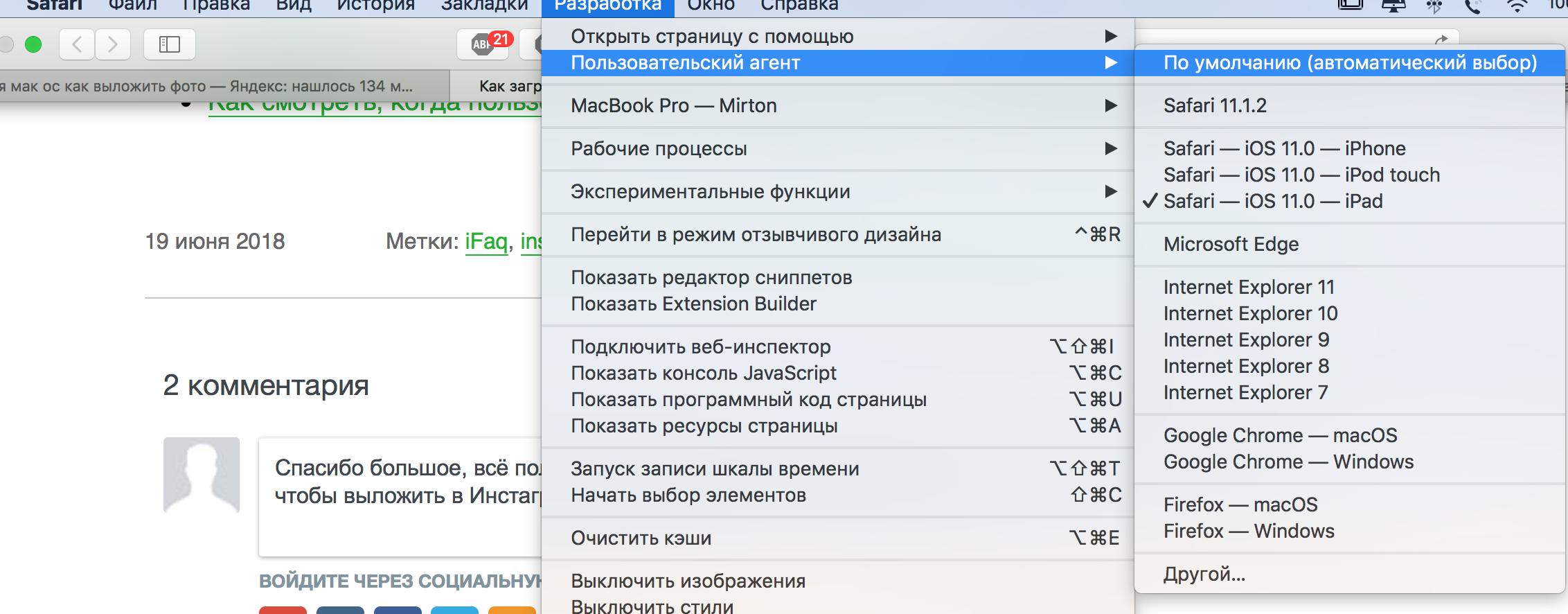Expand 'Открыть страницу с помощью' submenu

(837, 36)
